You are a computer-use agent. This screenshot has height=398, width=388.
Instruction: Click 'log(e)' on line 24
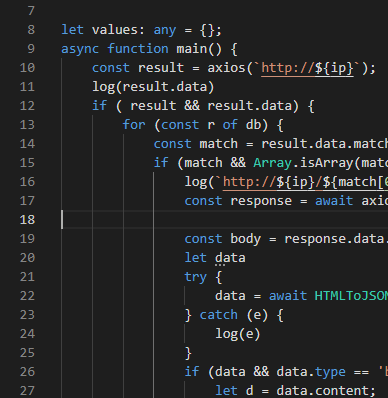tap(238, 334)
